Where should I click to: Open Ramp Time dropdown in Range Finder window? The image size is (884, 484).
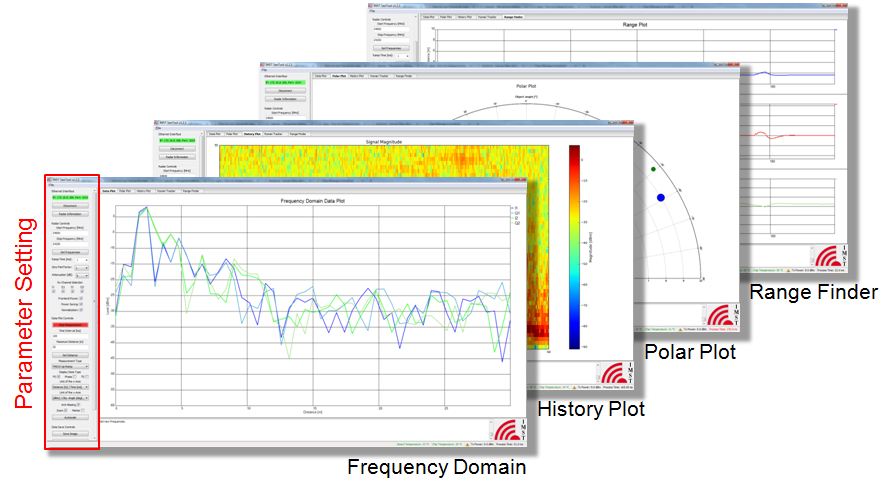point(403,56)
